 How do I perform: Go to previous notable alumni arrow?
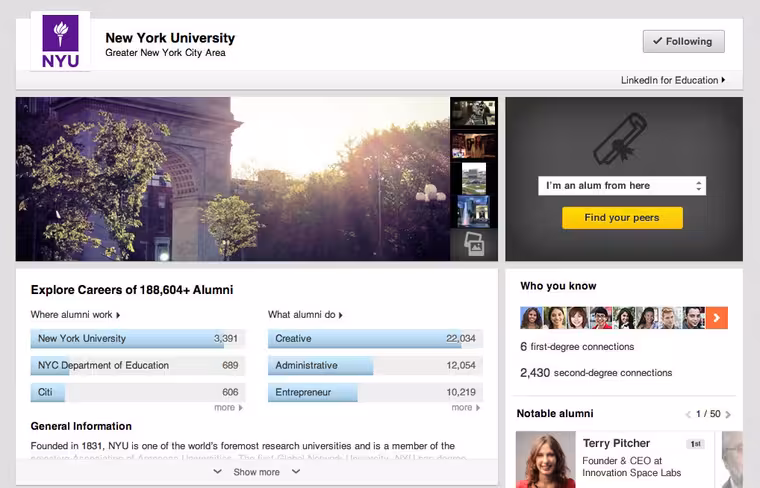pos(688,414)
